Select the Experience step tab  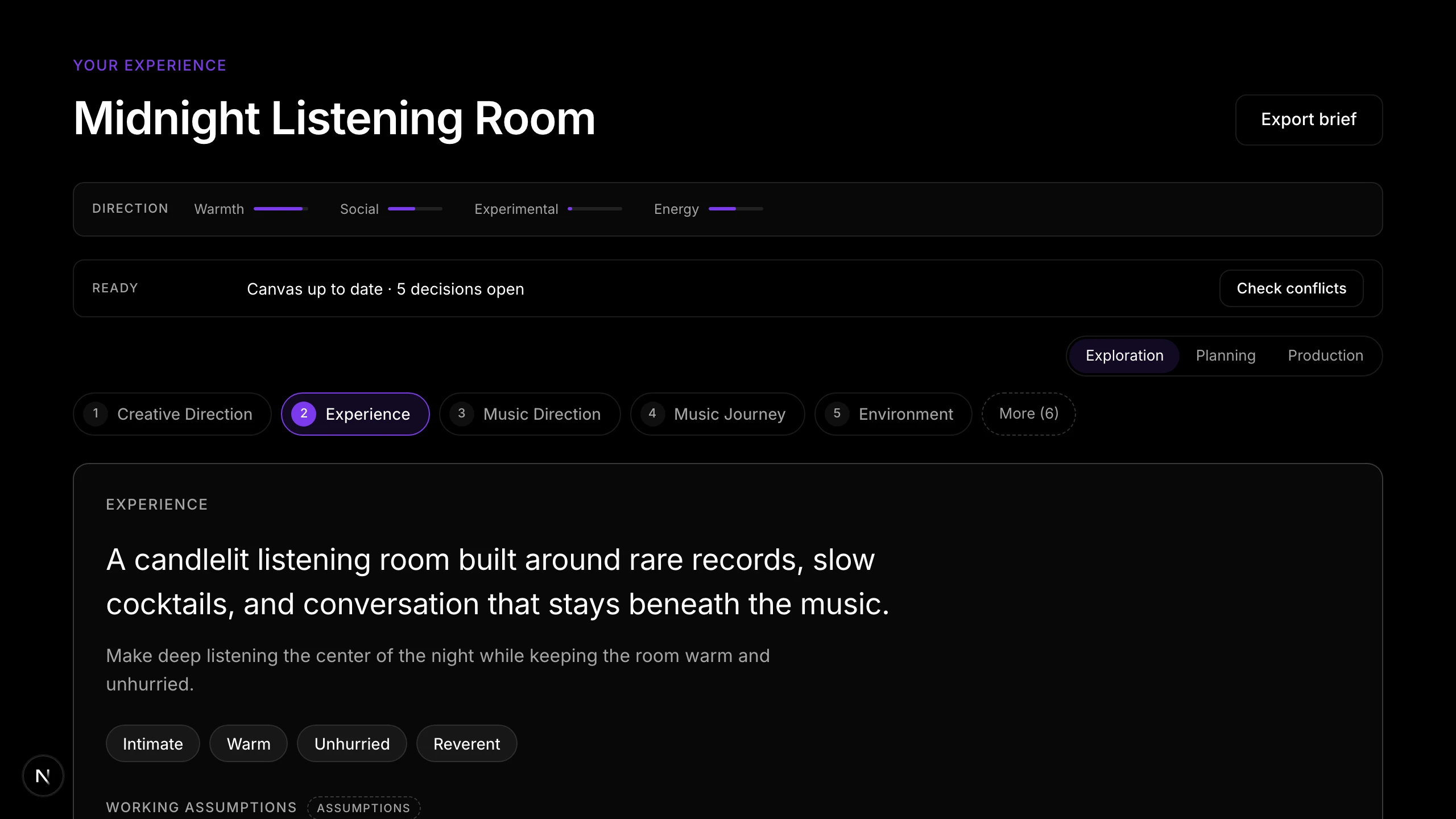click(x=355, y=414)
